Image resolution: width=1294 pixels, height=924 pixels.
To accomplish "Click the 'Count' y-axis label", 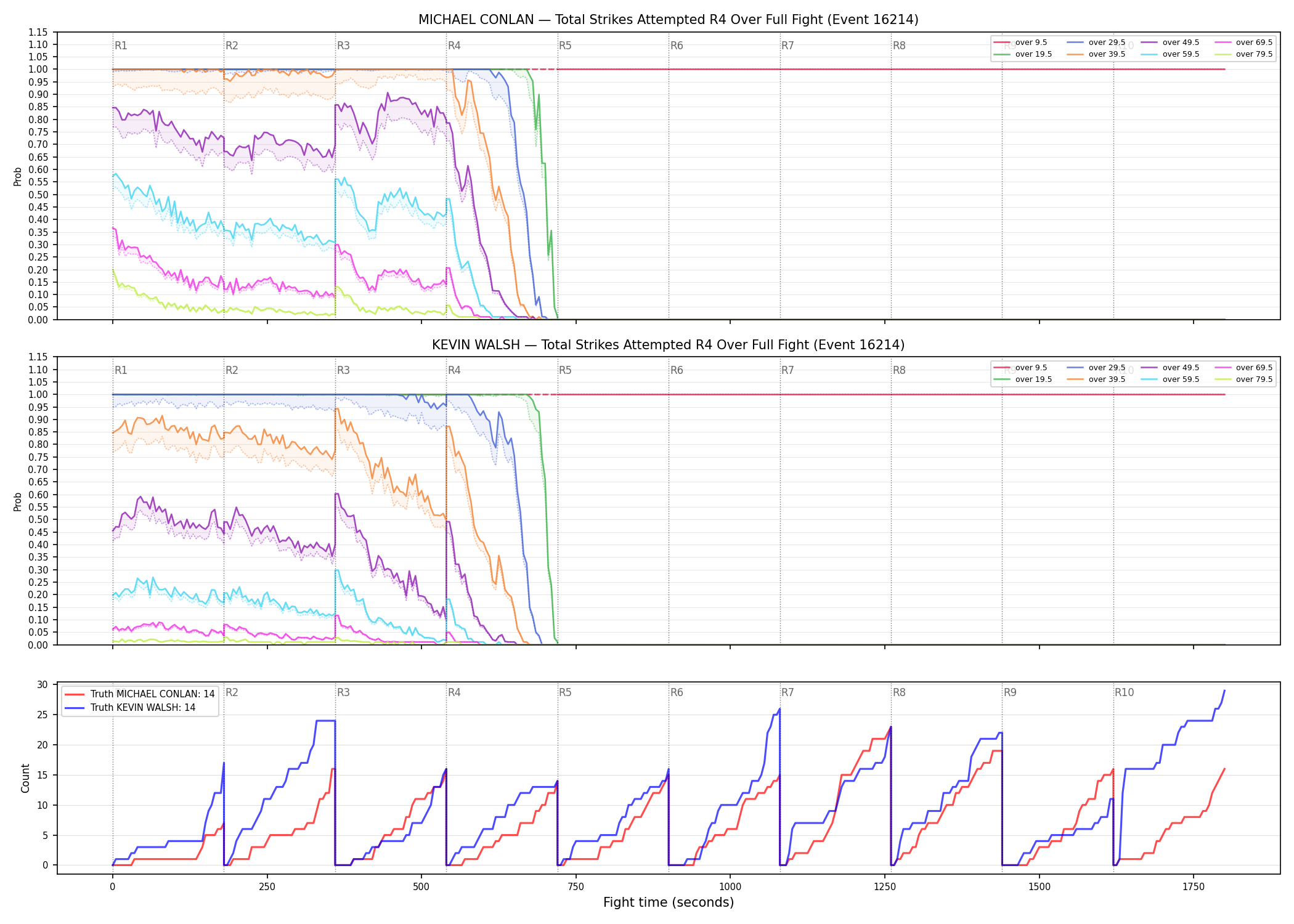I will pos(25,778).
